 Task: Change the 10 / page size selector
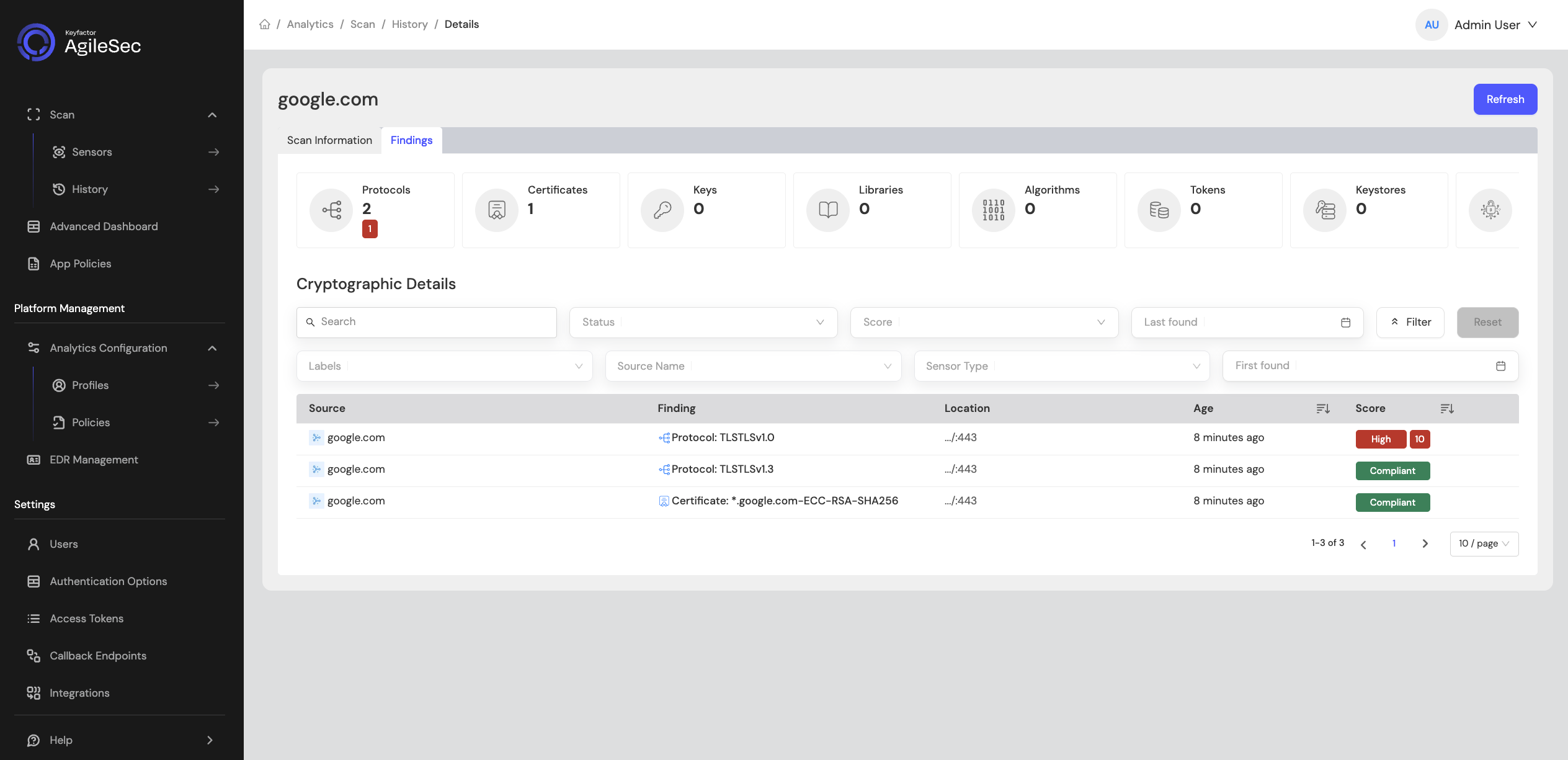tap(1484, 543)
